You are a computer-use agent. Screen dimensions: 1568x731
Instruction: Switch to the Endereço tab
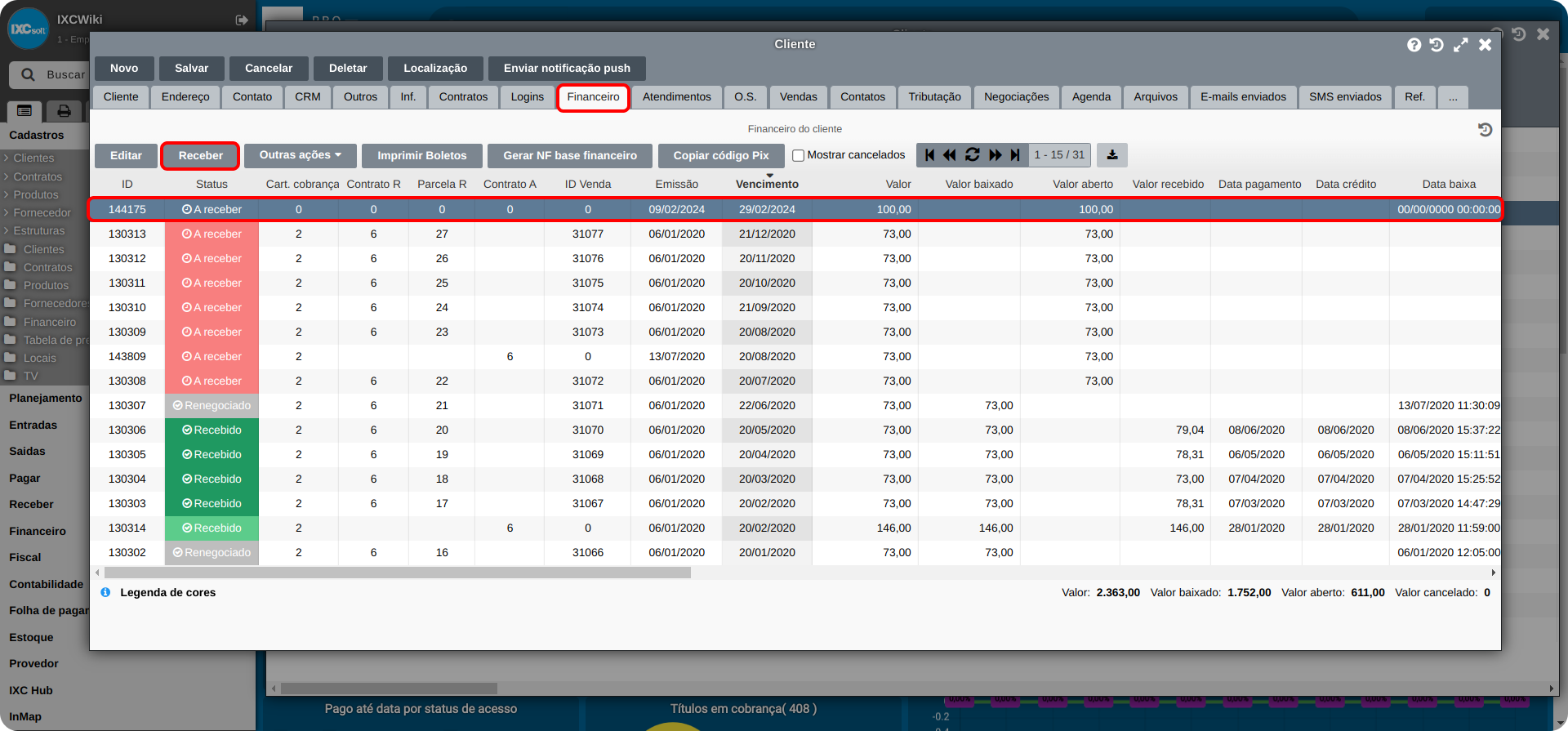[185, 97]
